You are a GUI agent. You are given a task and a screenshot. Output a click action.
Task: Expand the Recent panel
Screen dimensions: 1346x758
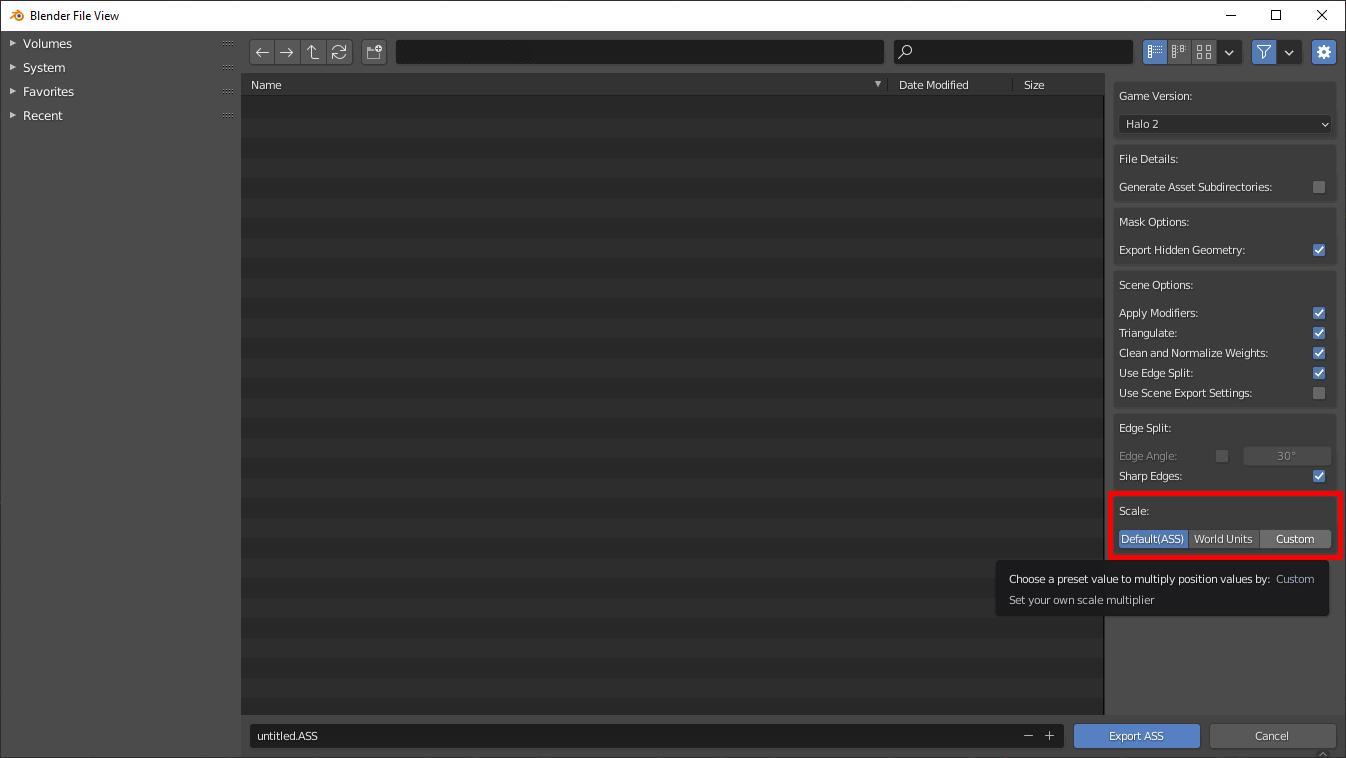tap(12, 115)
